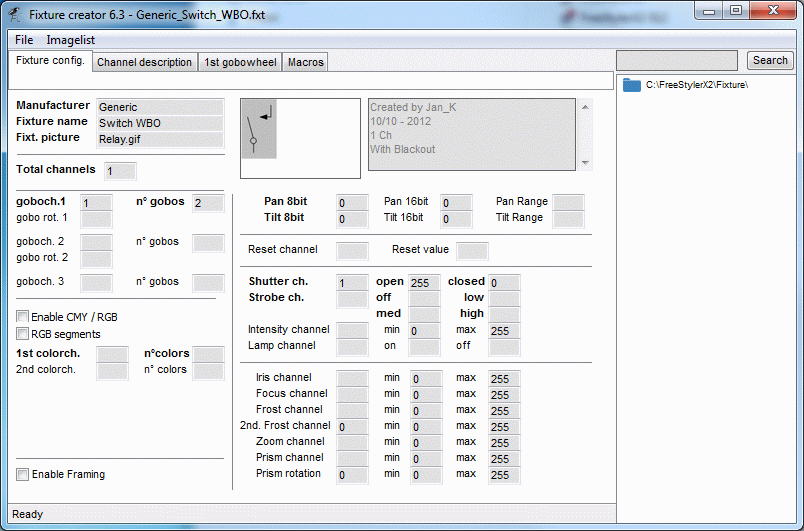Click the Prism rotation field

352,475
